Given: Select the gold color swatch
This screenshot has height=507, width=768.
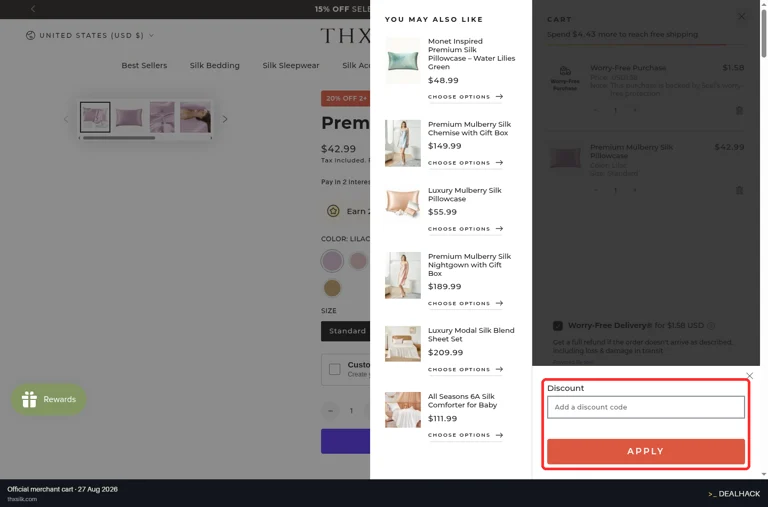Looking at the screenshot, I should [332, 288].
